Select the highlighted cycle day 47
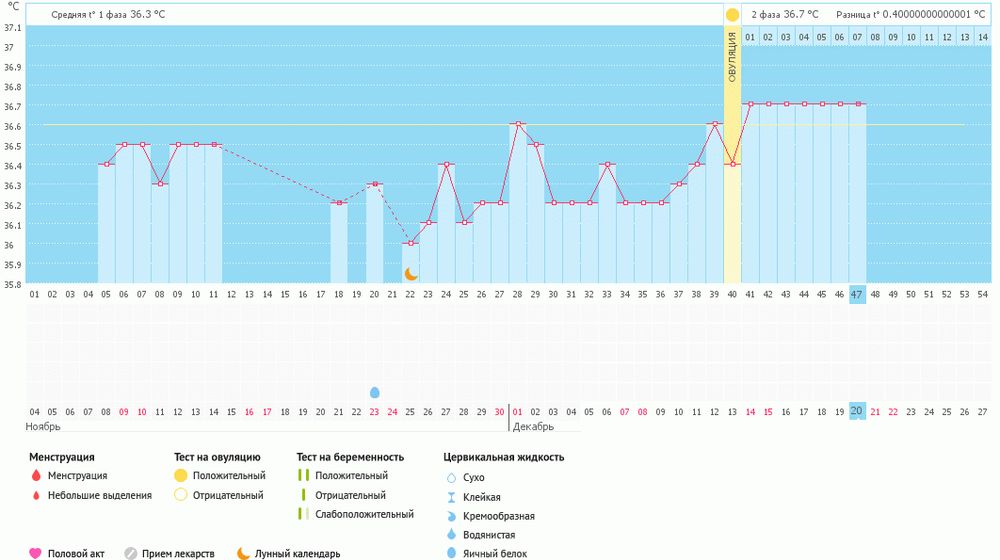The image size is (1000, 560). tap(857, 294)
